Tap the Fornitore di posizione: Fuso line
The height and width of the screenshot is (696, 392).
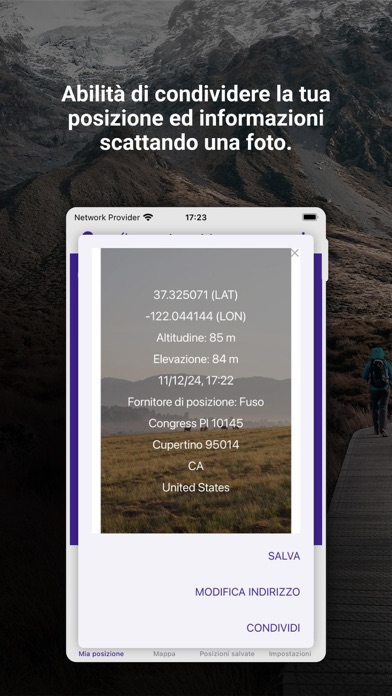coord(196,402)
